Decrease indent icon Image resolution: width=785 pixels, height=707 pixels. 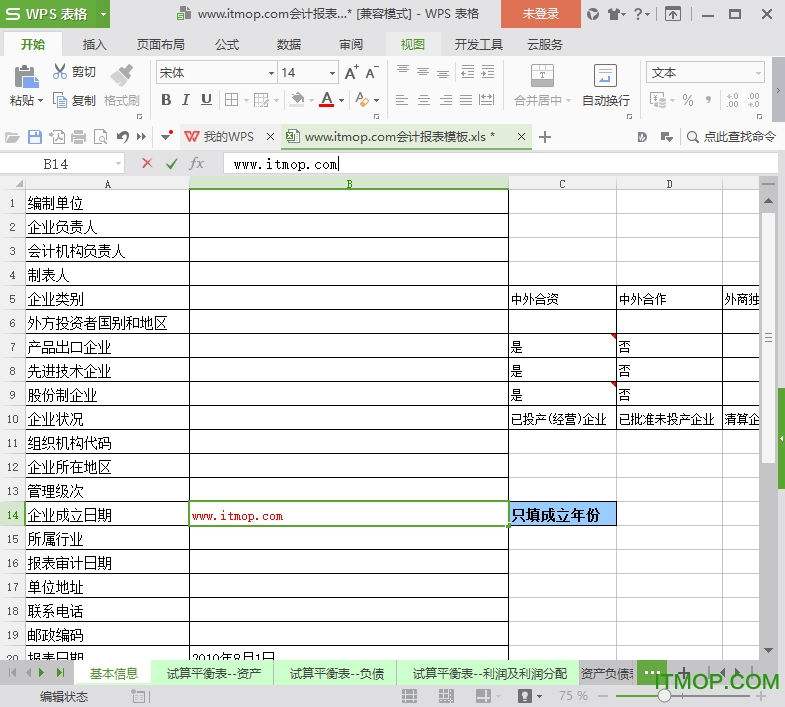pyautogui.click(x=468, y=72)
